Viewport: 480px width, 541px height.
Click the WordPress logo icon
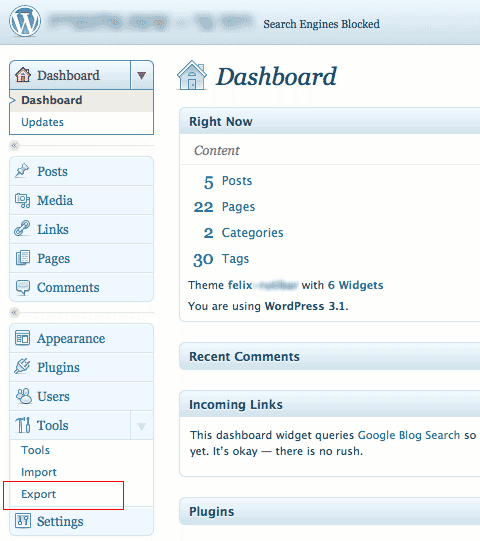25,21
